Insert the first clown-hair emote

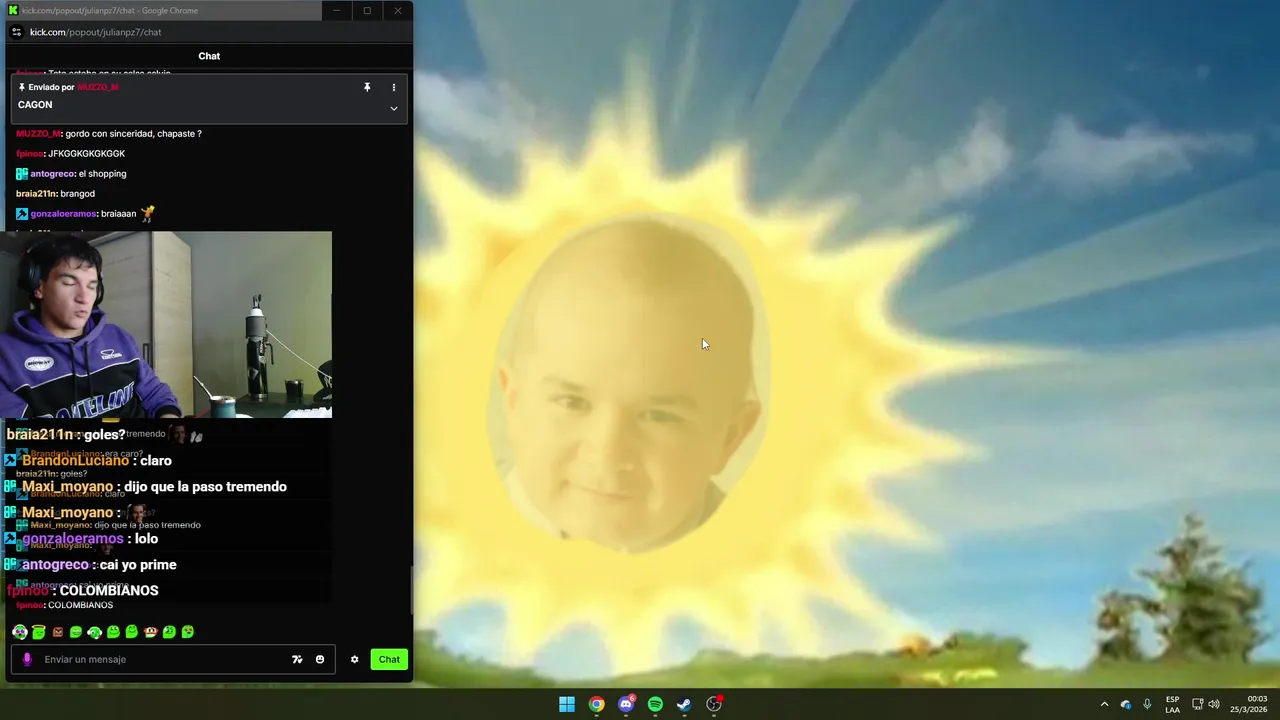(x=20, y=632)
